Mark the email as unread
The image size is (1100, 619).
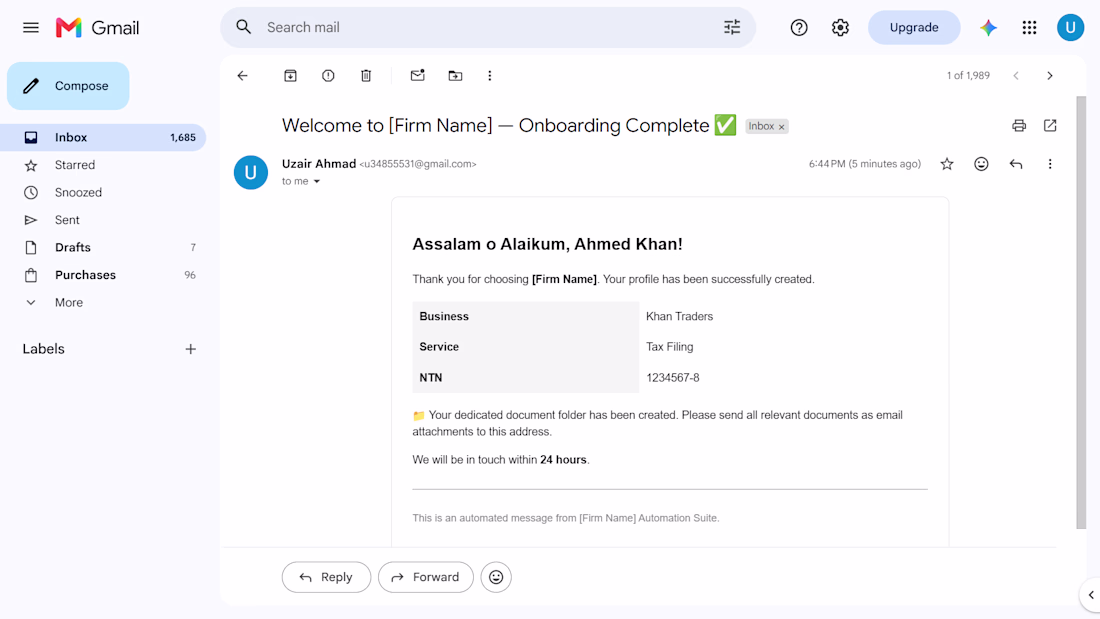(x=417, y=75)
